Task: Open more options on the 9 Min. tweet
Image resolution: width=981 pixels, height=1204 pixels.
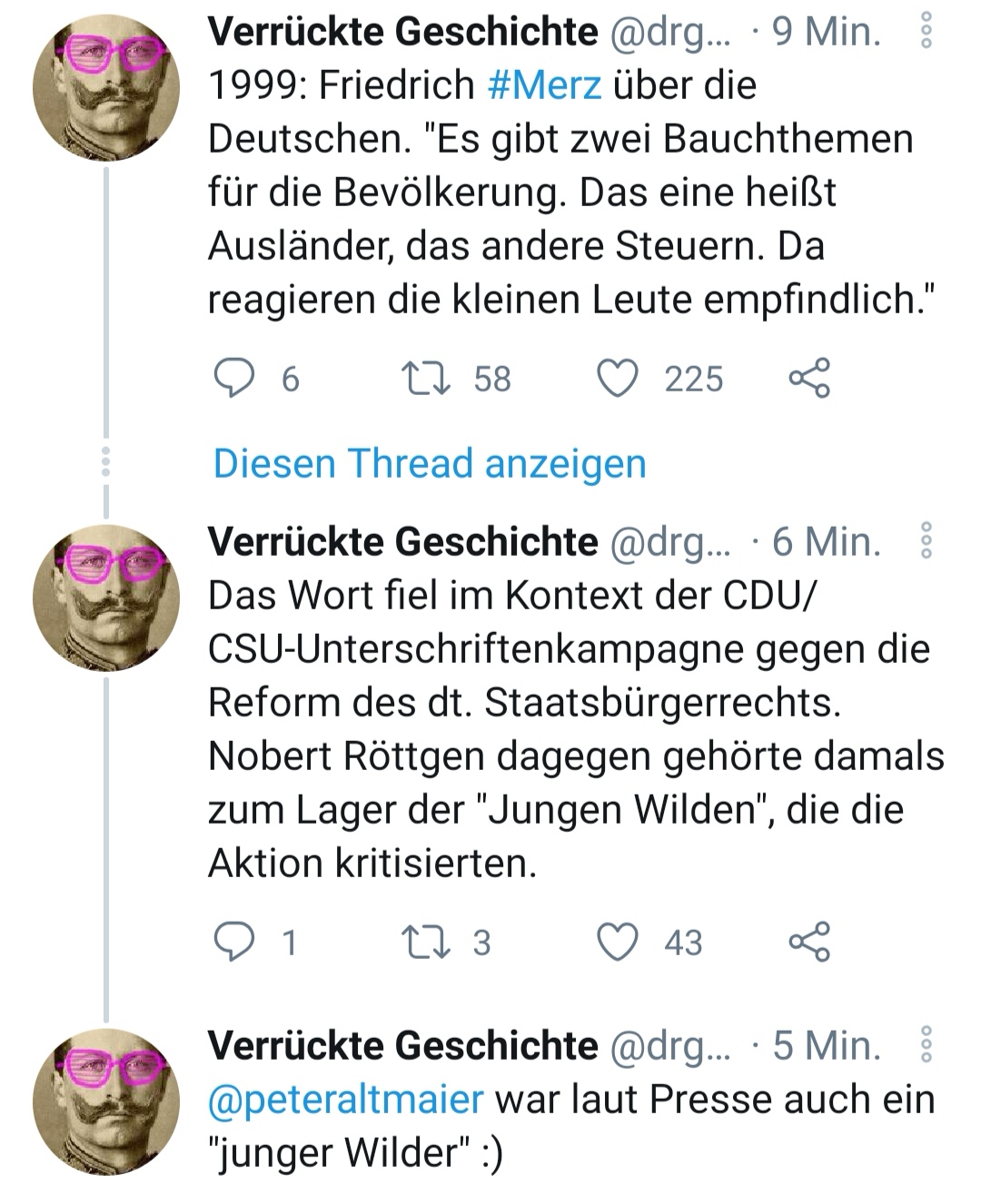Action: 926,33
